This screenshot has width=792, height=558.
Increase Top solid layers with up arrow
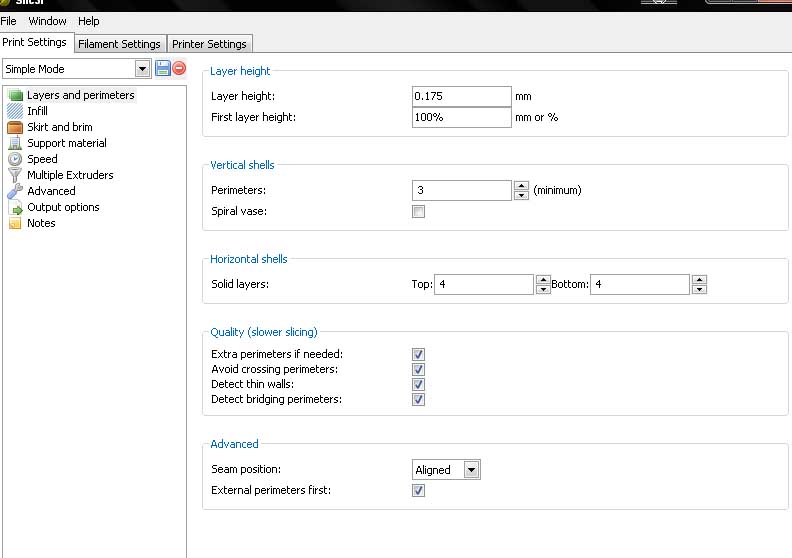(x=543, y=279)
